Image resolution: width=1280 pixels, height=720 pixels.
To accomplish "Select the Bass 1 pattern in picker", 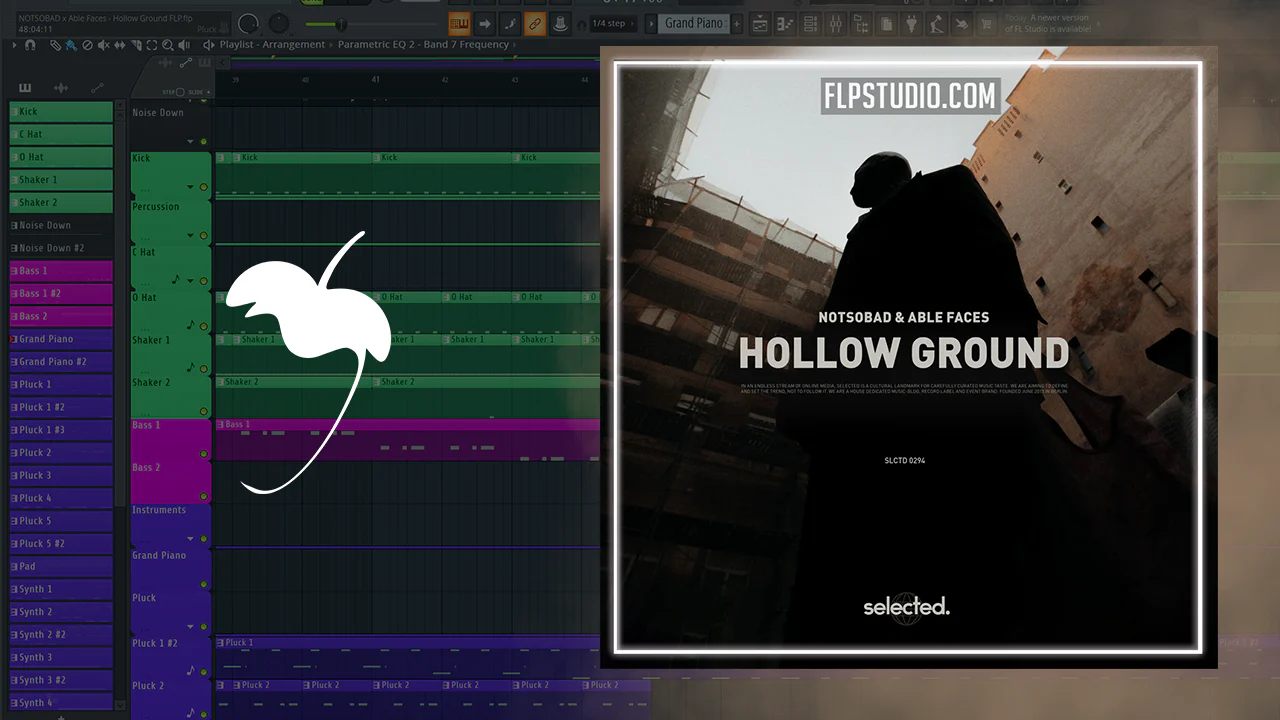I will [61, 271].
